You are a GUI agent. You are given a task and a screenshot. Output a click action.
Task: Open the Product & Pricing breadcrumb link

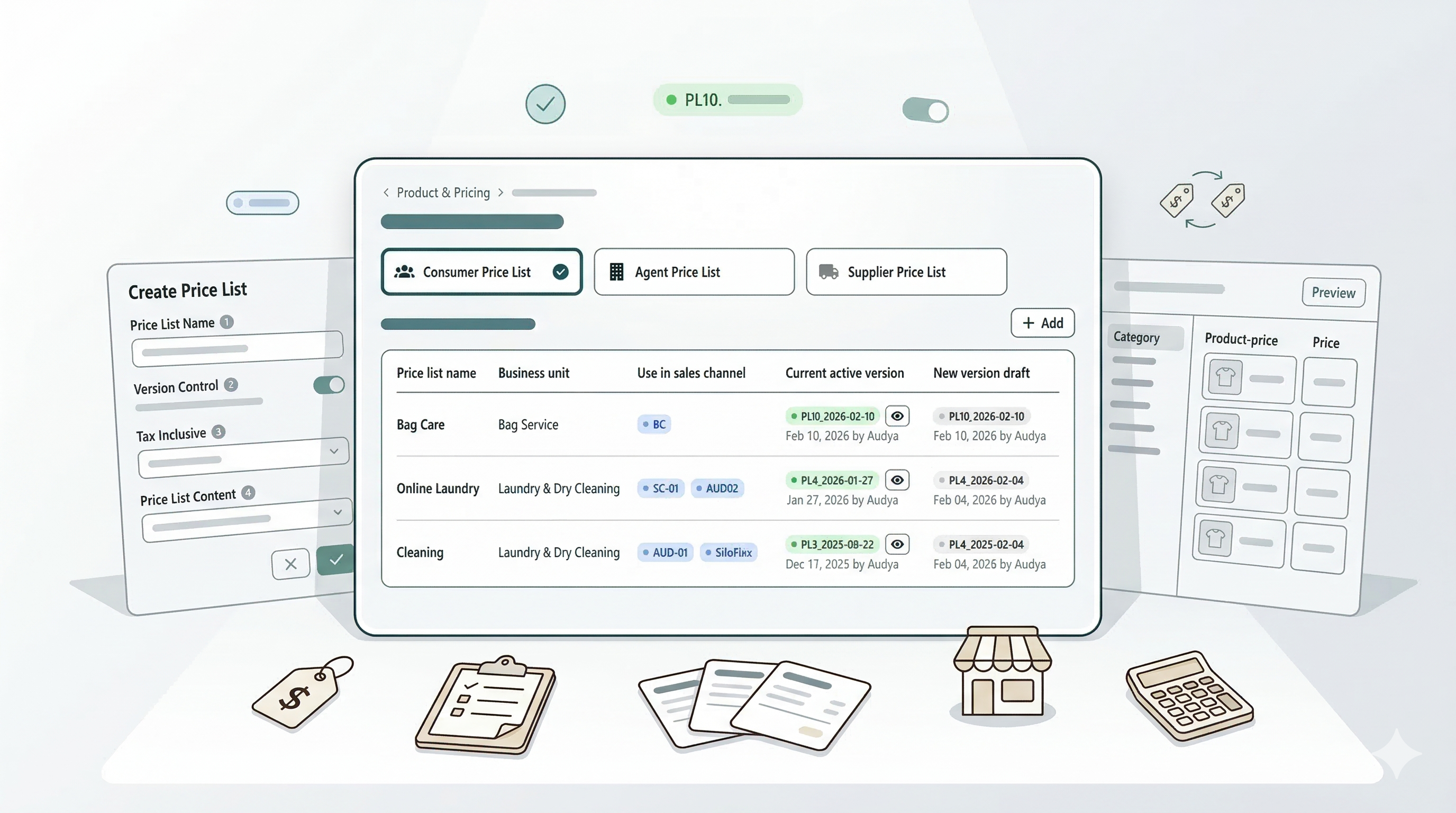point(443,193)
